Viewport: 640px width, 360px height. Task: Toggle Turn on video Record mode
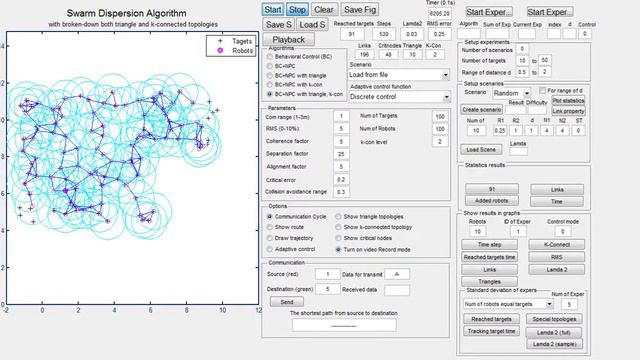[338, 249]
